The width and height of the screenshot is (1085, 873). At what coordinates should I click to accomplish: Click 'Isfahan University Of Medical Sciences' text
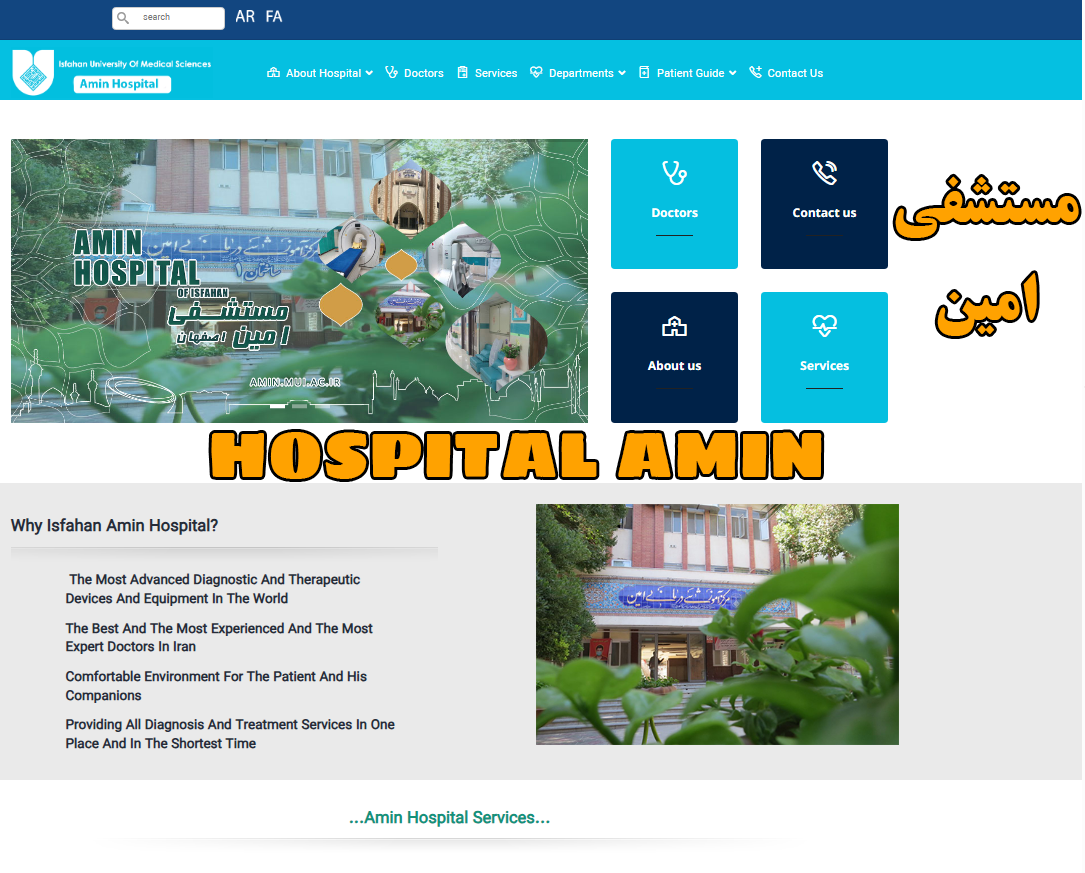click(x=135, y=64)
